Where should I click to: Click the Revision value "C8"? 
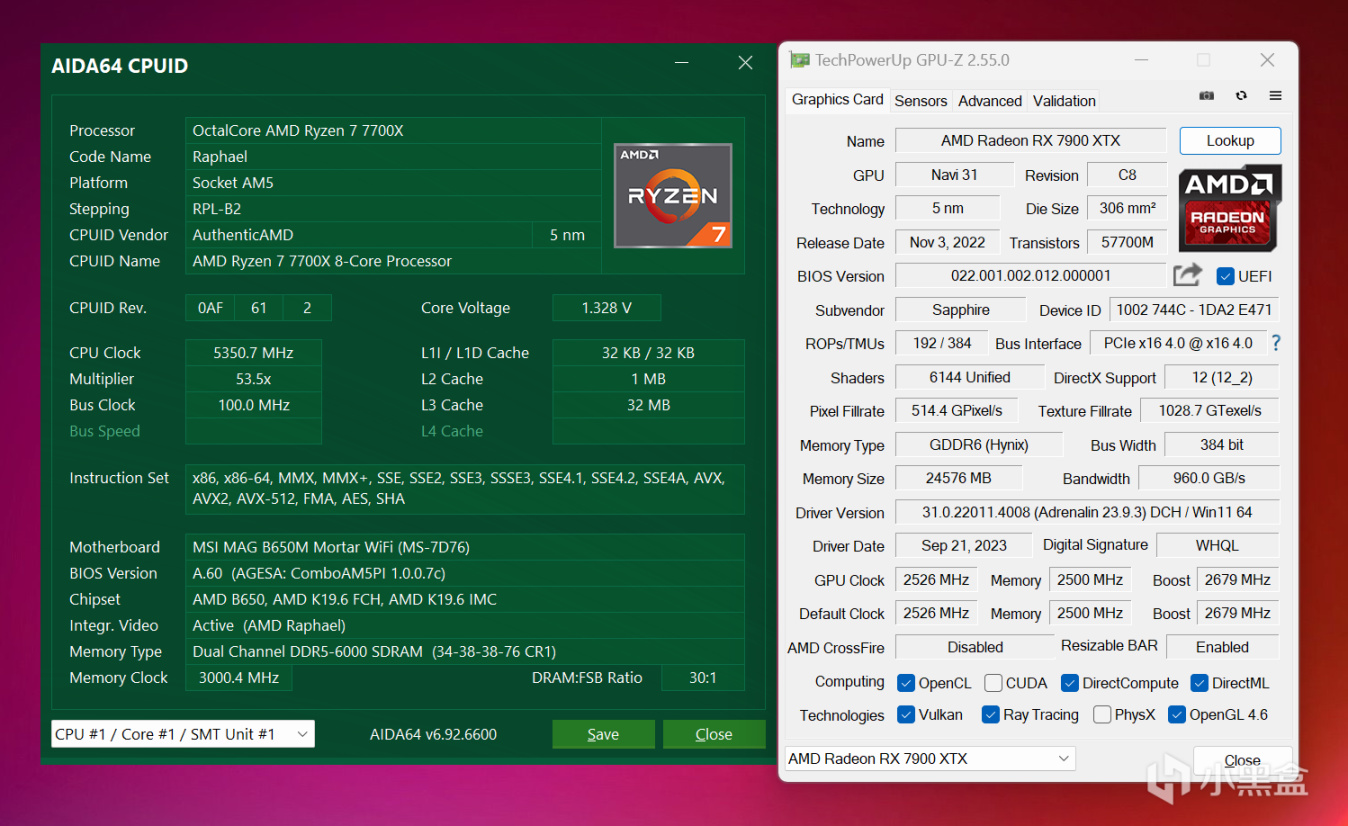coord(1127,174)
